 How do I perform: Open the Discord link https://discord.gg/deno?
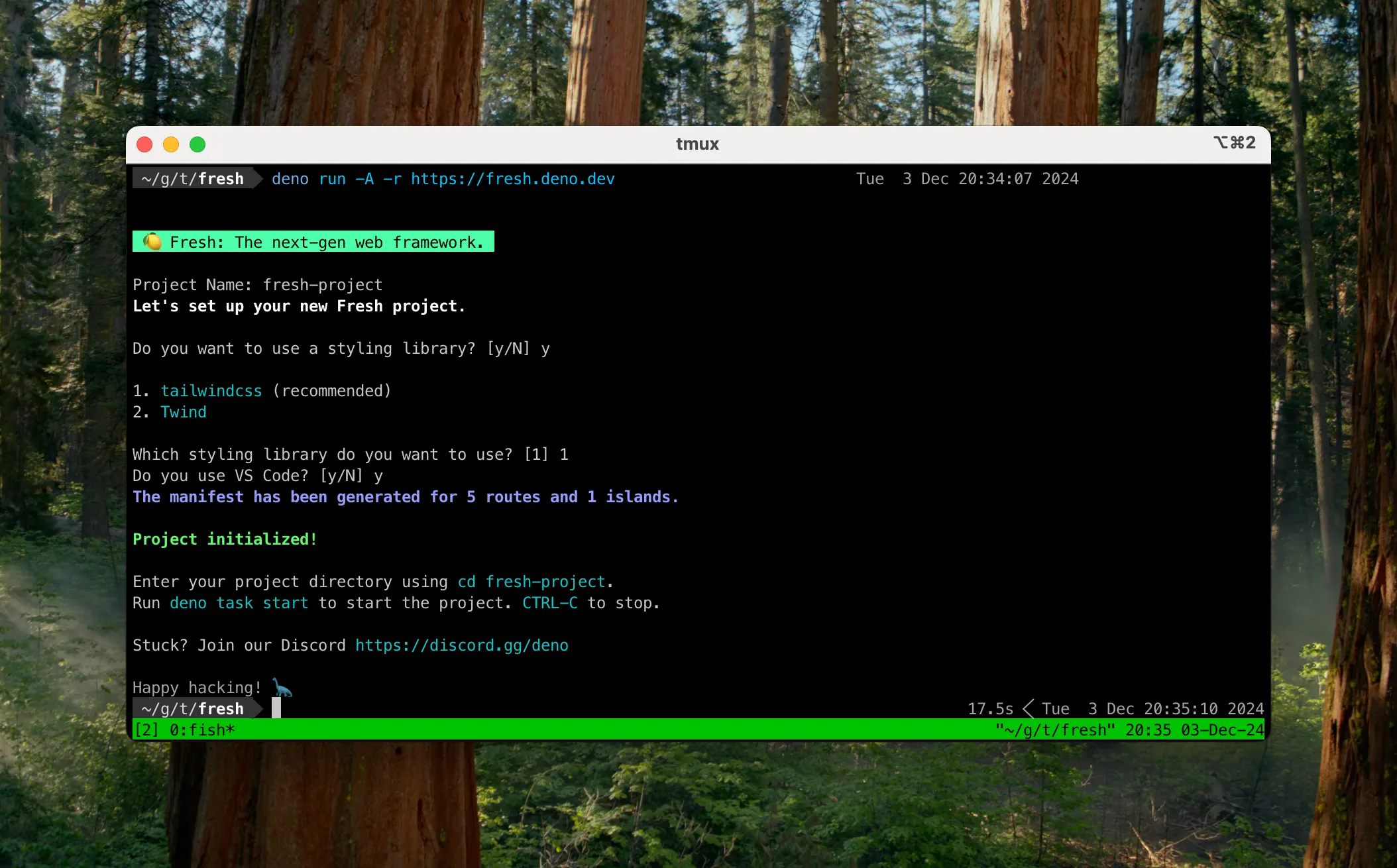tap(461, 645)
